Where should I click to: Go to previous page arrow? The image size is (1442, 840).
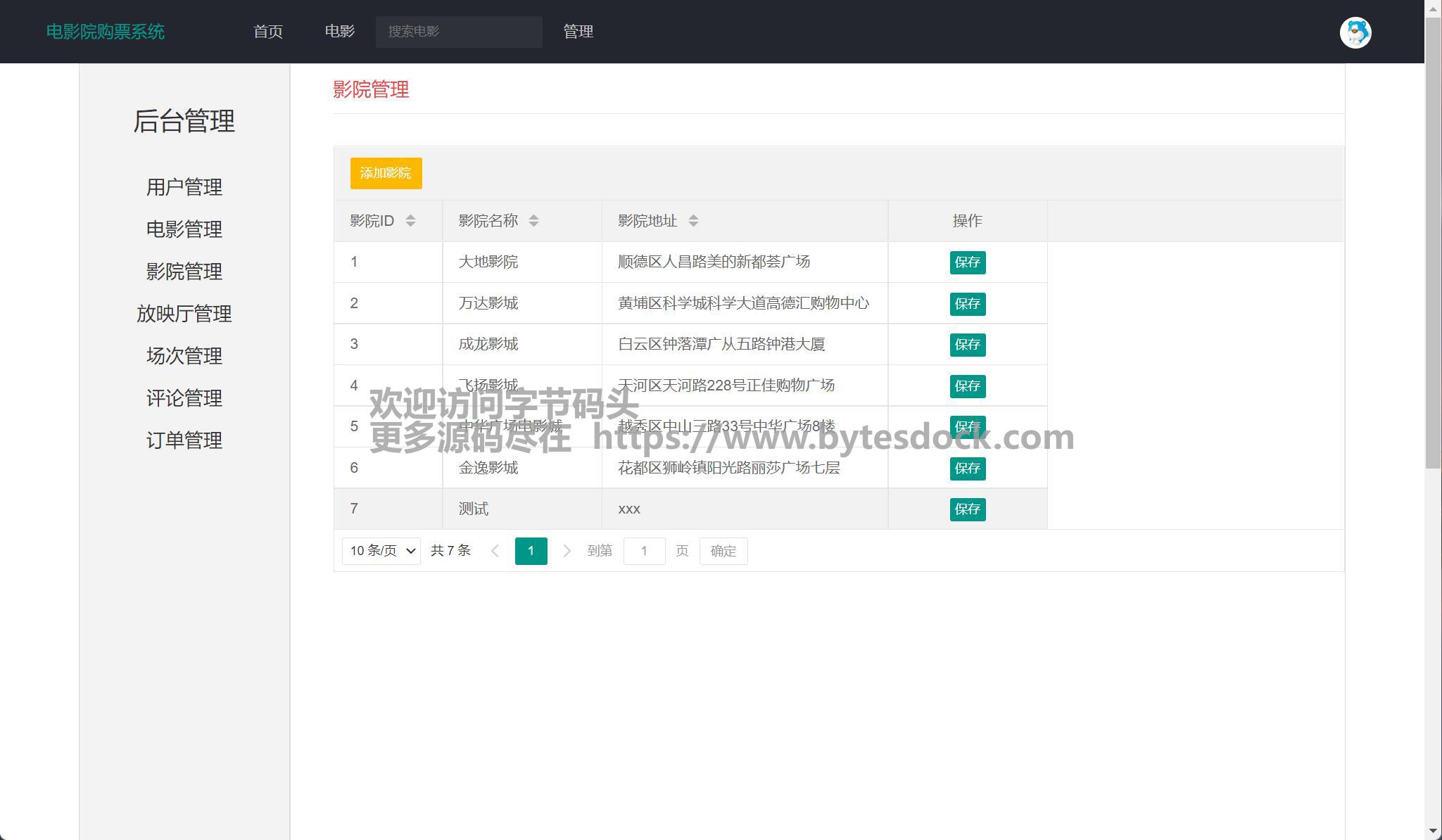495,551
